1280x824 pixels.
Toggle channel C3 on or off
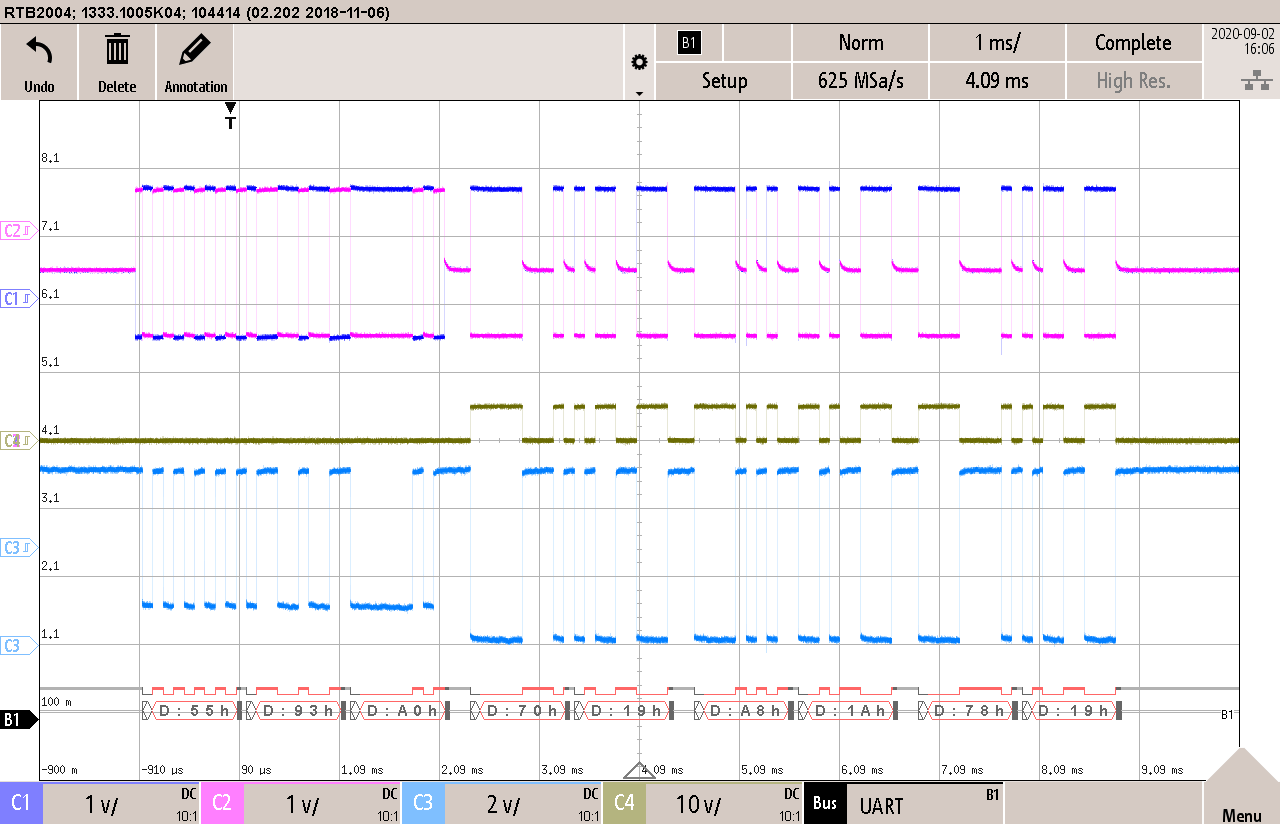click(x=423, y=803)
